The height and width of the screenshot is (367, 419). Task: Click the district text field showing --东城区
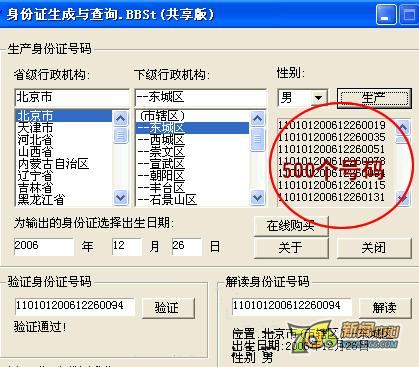click(x=200, y=97)
